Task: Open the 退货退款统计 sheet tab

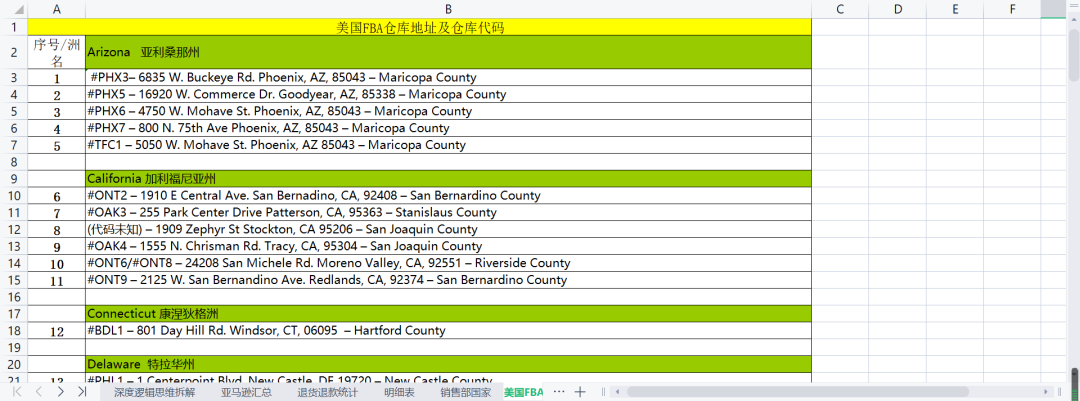Action: (x=327, y=392)
